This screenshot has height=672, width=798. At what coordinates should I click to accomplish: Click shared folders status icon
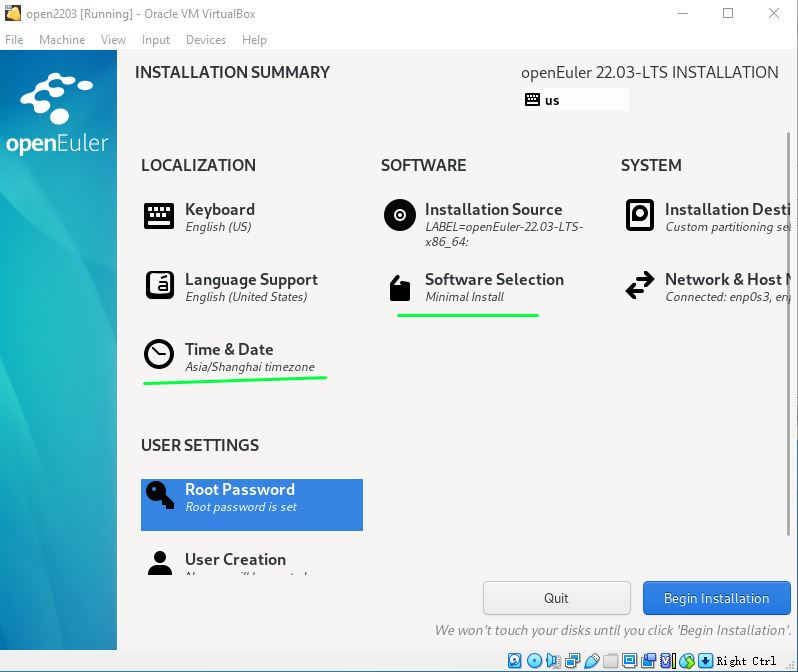(x=610, y=661)
